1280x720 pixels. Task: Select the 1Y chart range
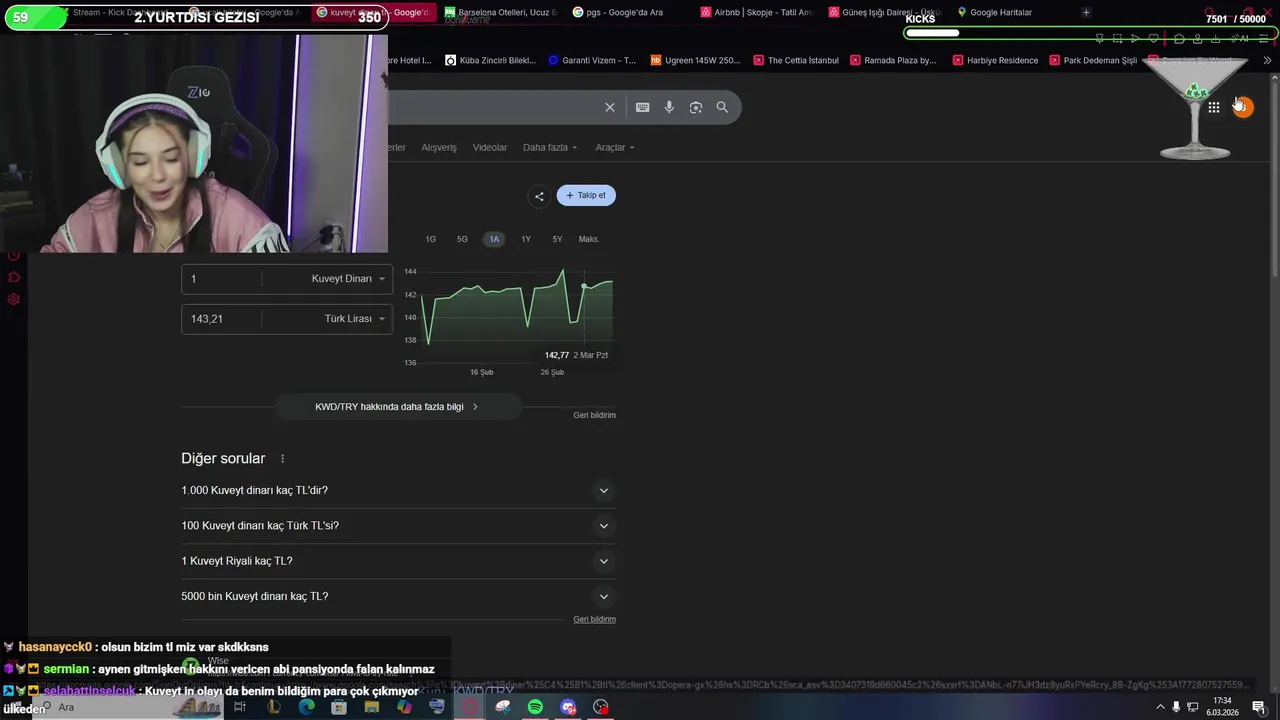click(x=526, y=239)
